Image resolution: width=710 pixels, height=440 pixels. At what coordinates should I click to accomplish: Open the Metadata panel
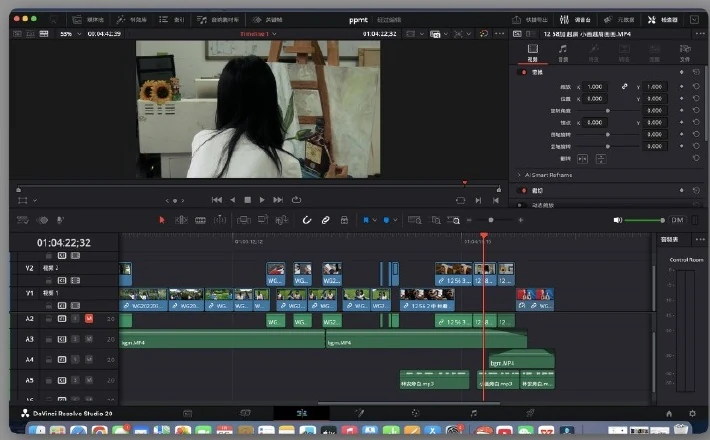pos(619,19)
